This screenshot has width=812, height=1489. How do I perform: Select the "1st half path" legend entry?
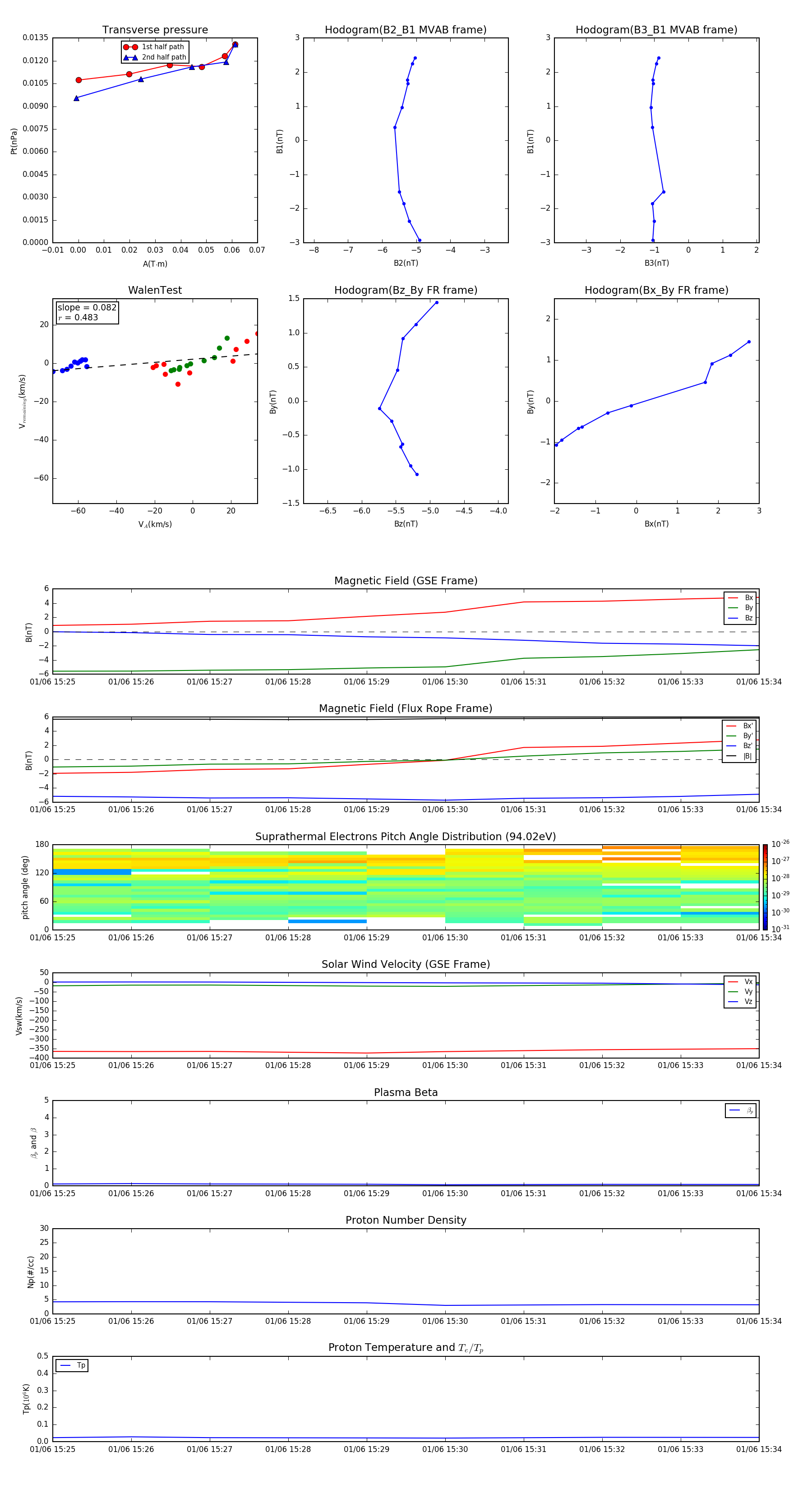[154, 47]
